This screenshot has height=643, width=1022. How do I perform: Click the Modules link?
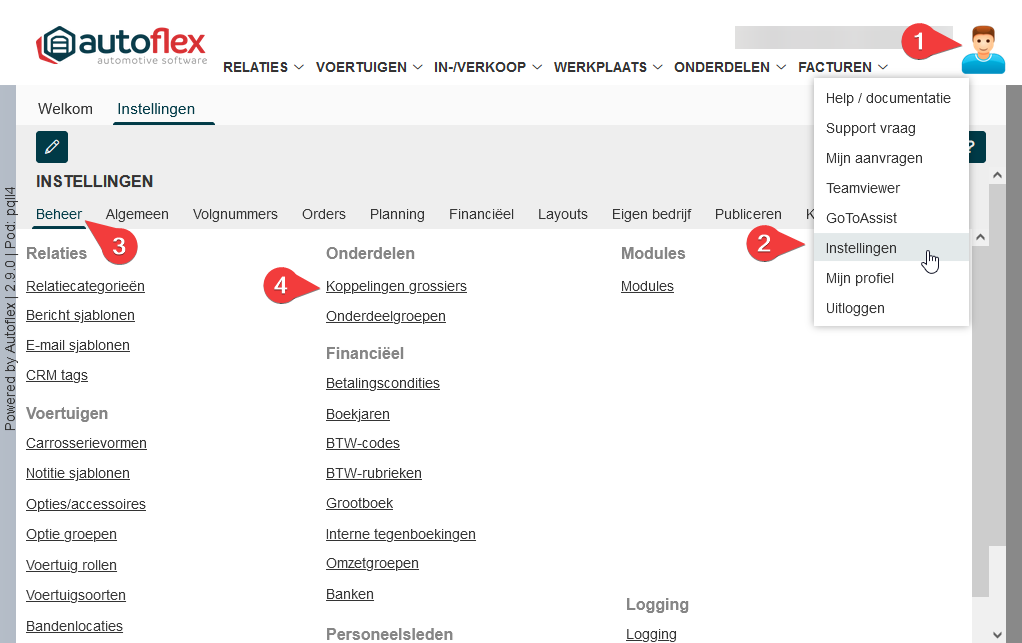click(647, 286)
